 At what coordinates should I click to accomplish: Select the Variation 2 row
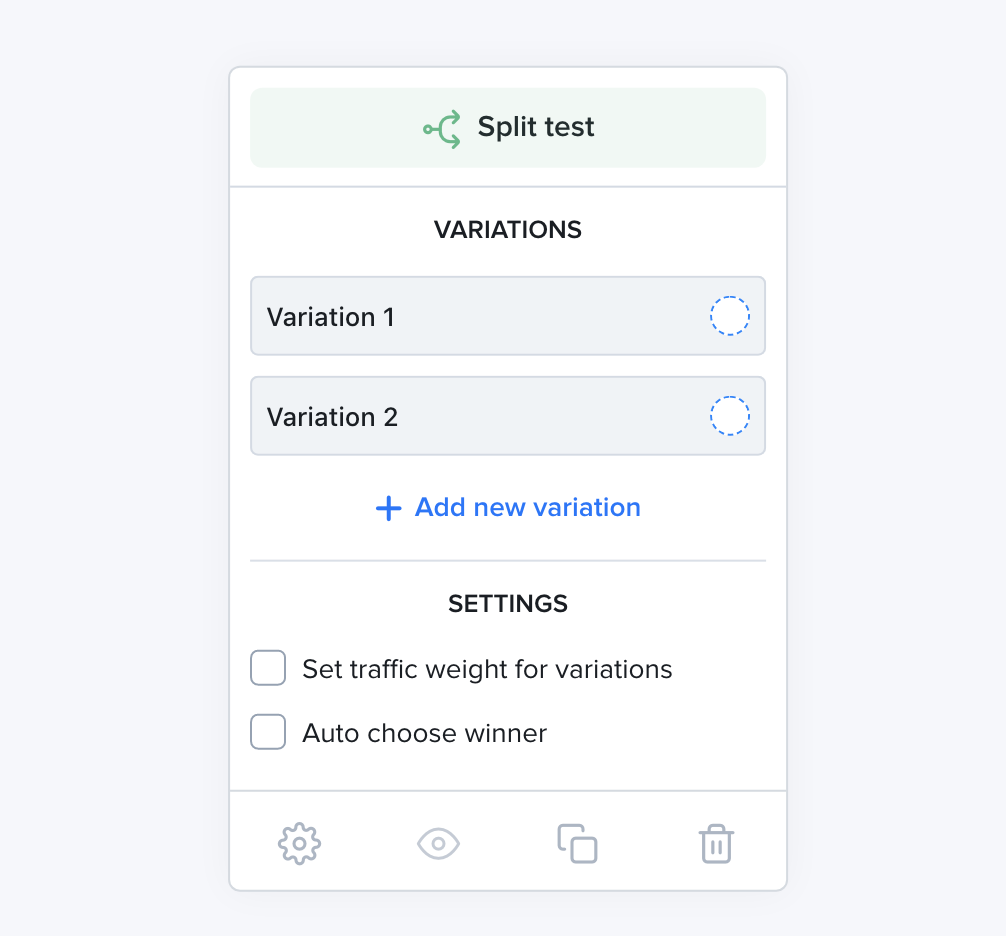tap(508, 416)
